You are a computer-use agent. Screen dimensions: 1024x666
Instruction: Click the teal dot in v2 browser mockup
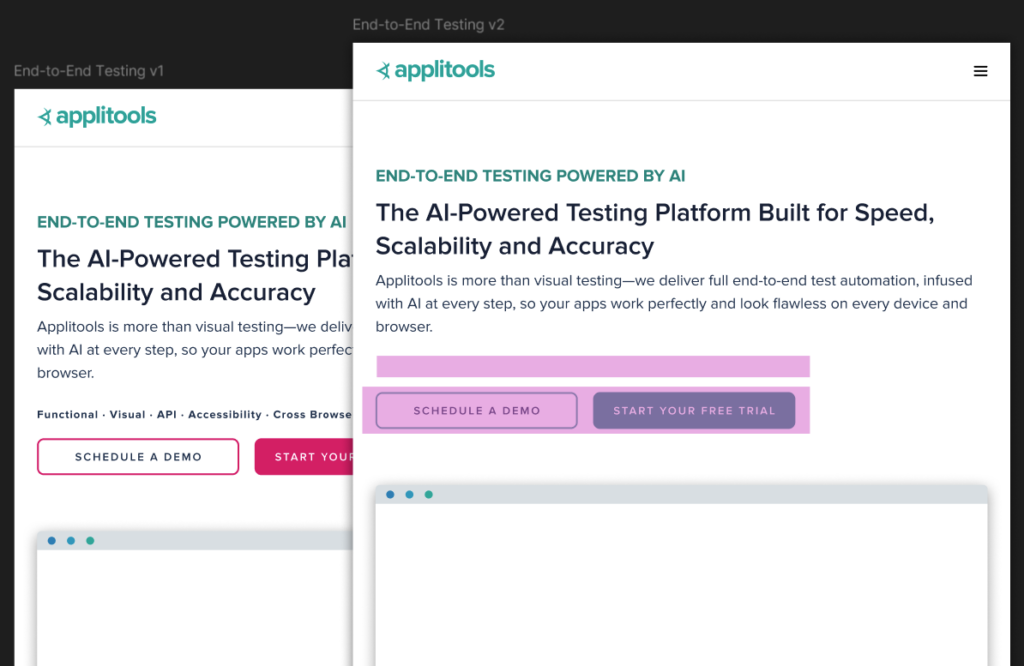[429, 494]
